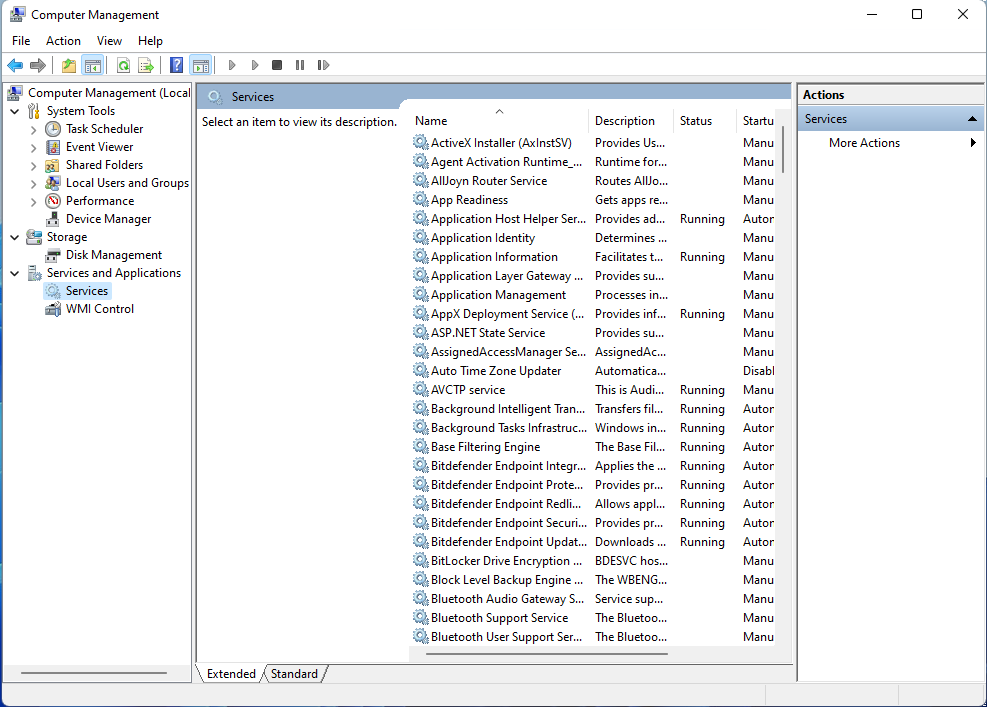This screenshot has width=987, height=707.
Task: Collapse the Storage tree node
Action: 15,237
